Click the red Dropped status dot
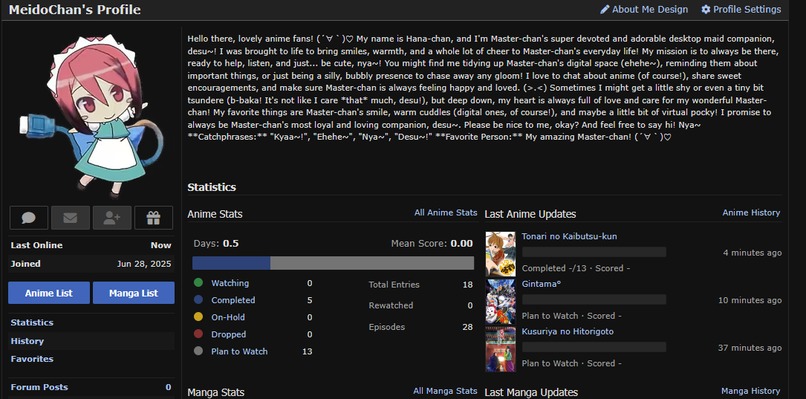806x399 pixels. (198, 334)
